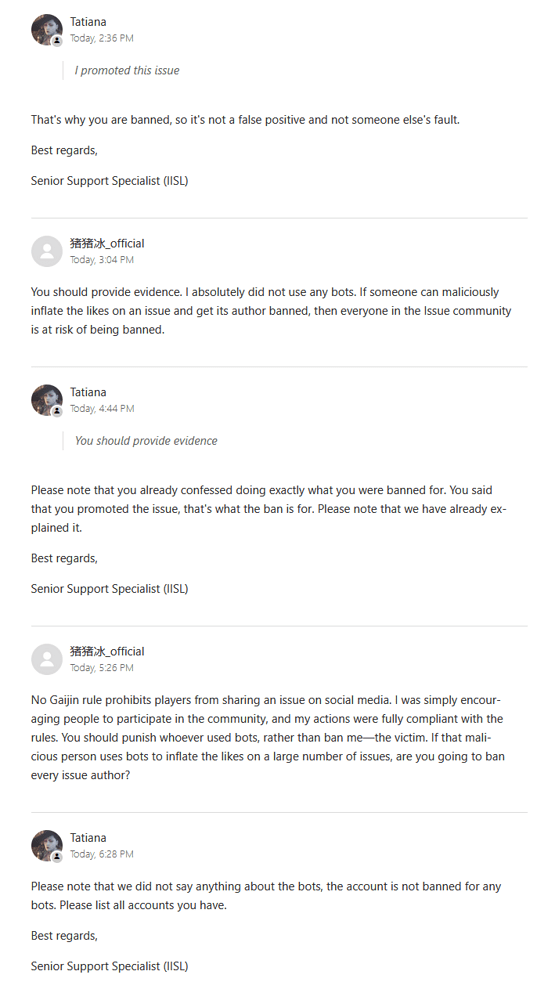
Task: Click Tatiana's avatar on the 2:36 PM message
Action: (47, 30)
